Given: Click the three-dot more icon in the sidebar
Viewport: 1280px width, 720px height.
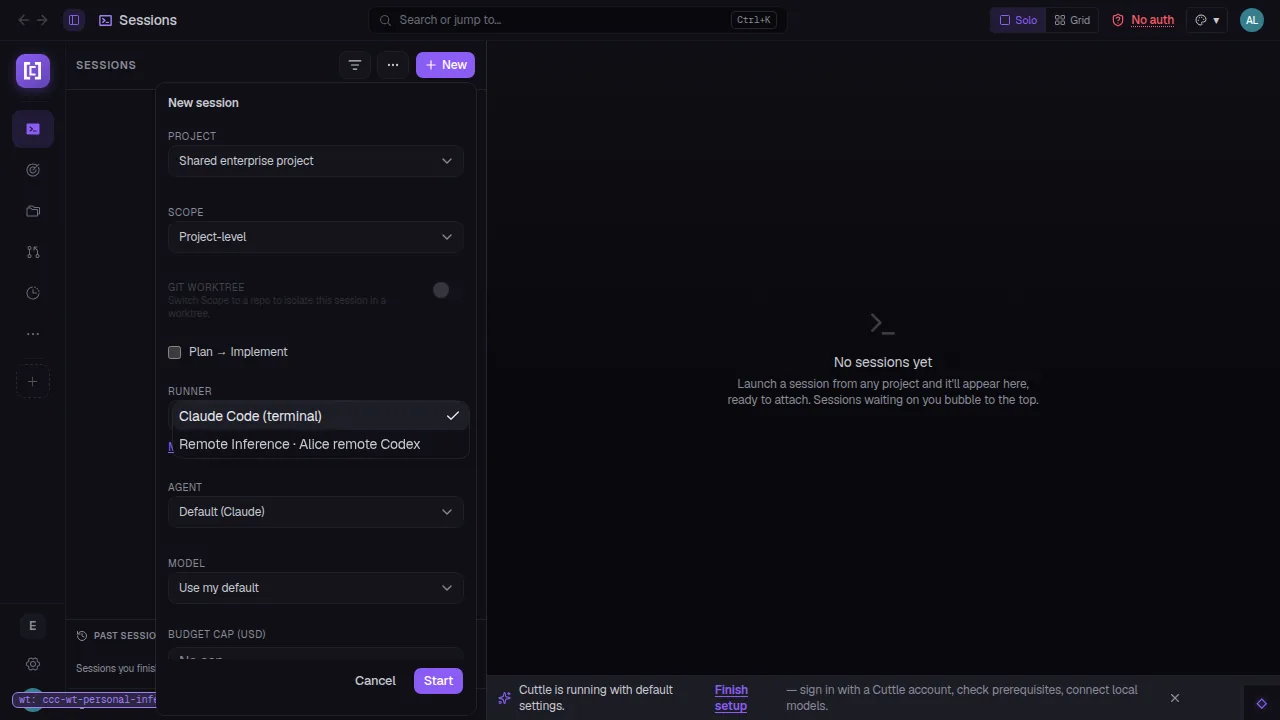Looking at the screenshot, I should click(x=33, y=334).
